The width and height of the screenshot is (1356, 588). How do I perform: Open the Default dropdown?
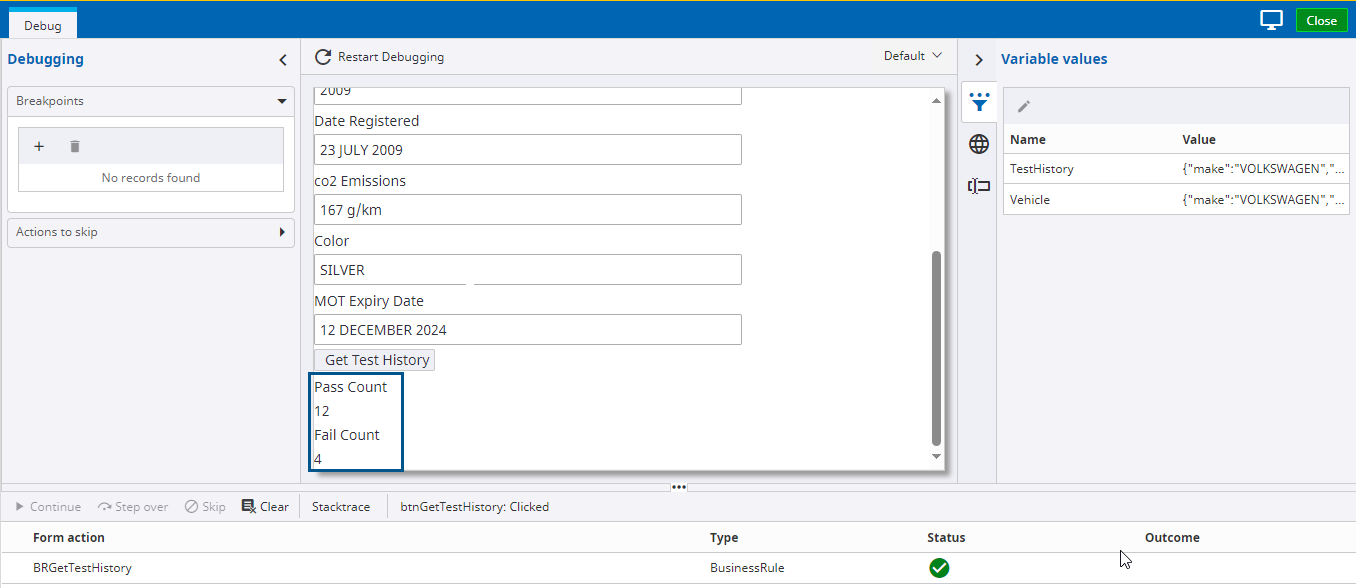pos(913,56)
